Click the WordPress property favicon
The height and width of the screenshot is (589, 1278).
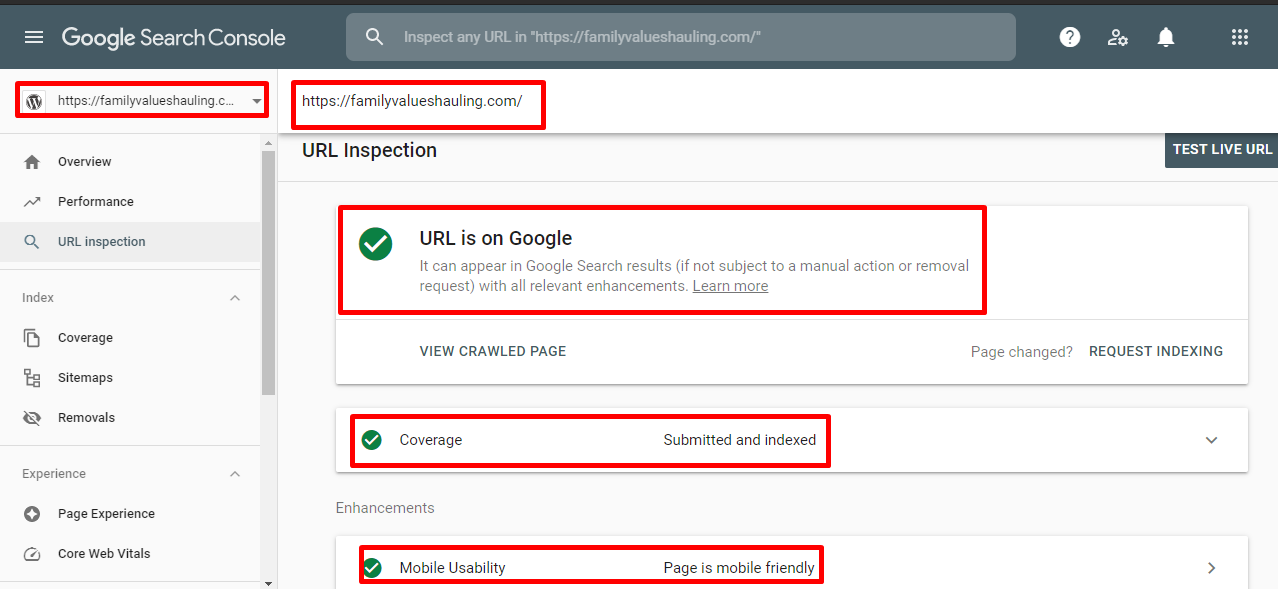35,101
